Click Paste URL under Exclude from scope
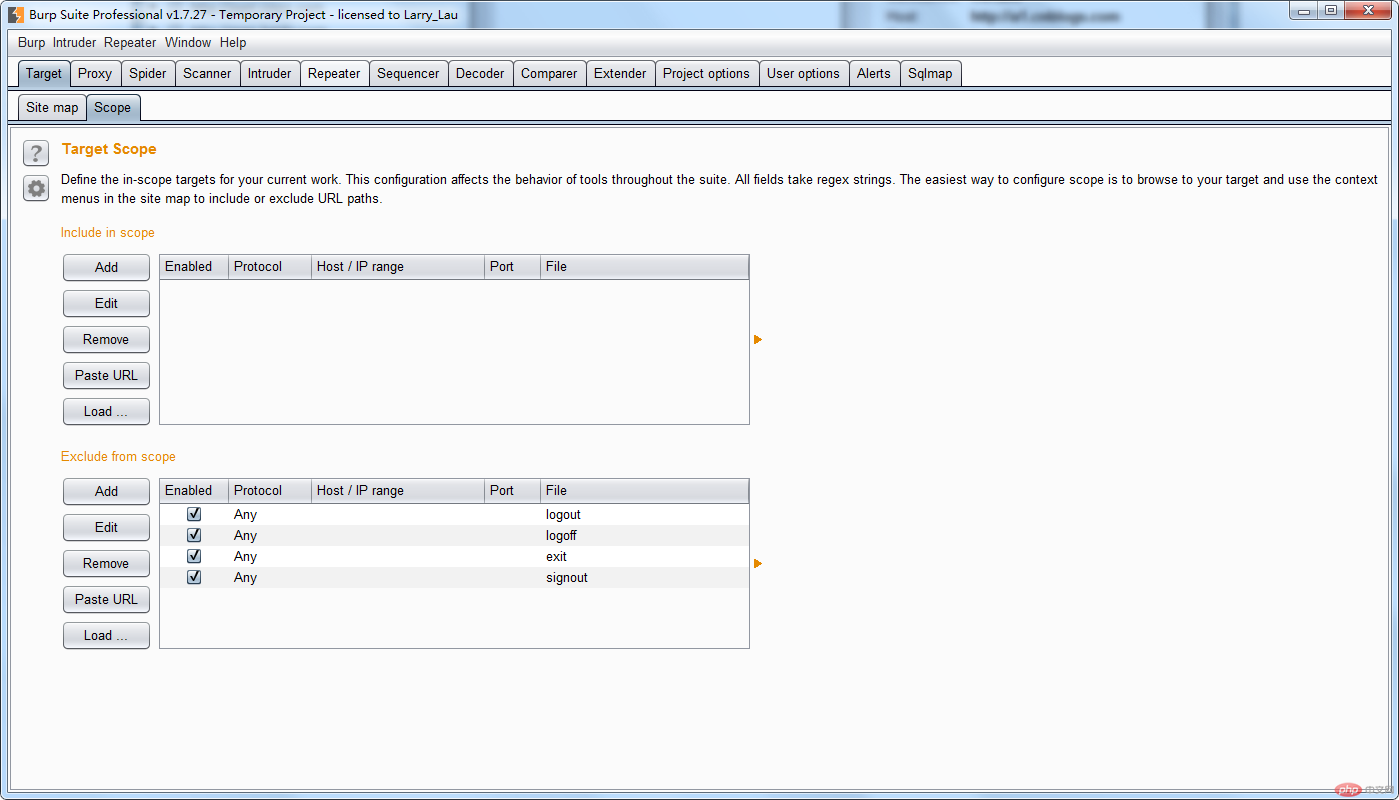1399x800 pixels. pos(106,599)
